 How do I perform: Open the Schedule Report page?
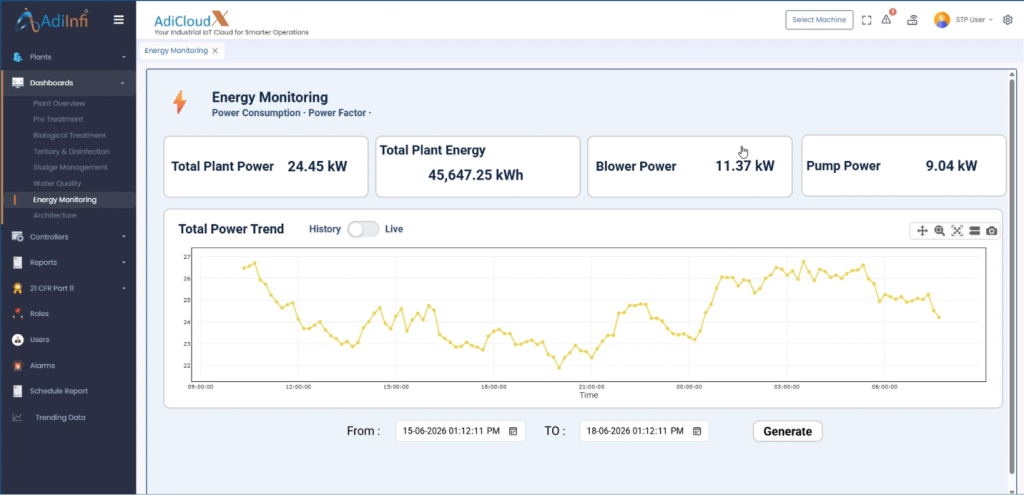pos(59,391)
